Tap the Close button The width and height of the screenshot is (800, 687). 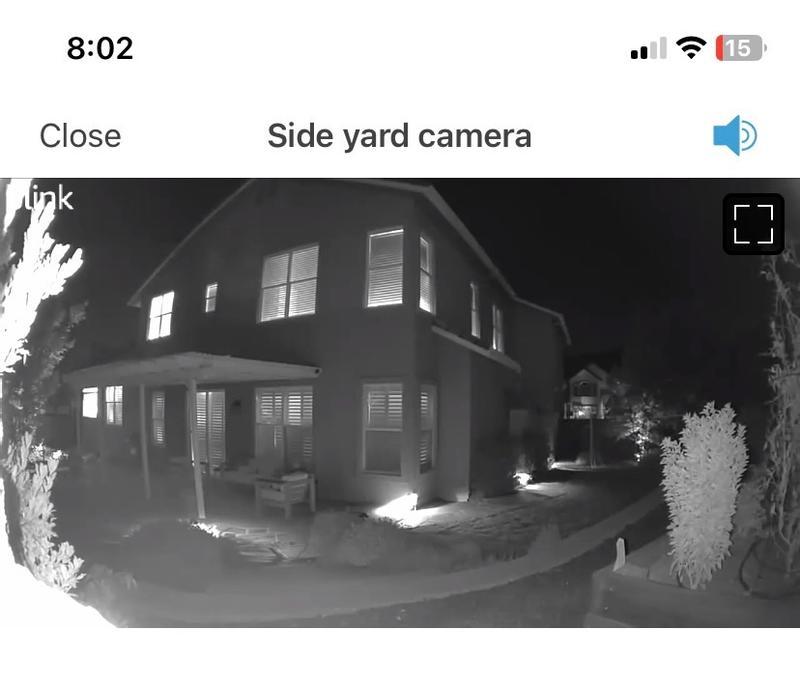coord(80,136)
